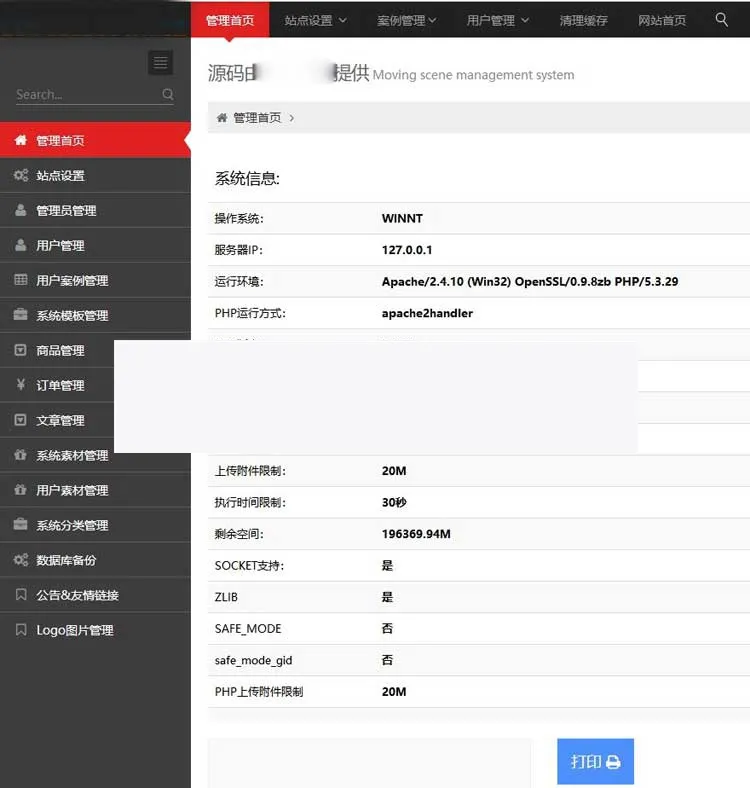
Task: Click the table icon beside 用户案例管理
Action: coord(21,281)
